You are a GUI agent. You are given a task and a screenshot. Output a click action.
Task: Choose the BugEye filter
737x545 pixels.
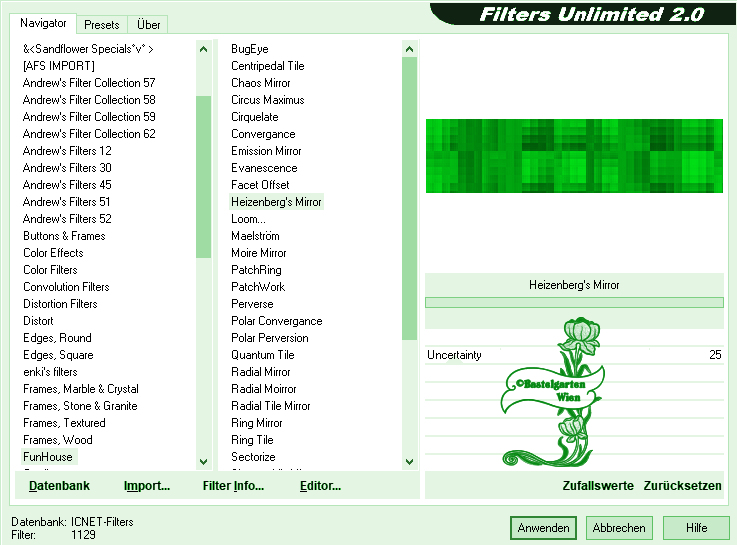pos(250,49)
